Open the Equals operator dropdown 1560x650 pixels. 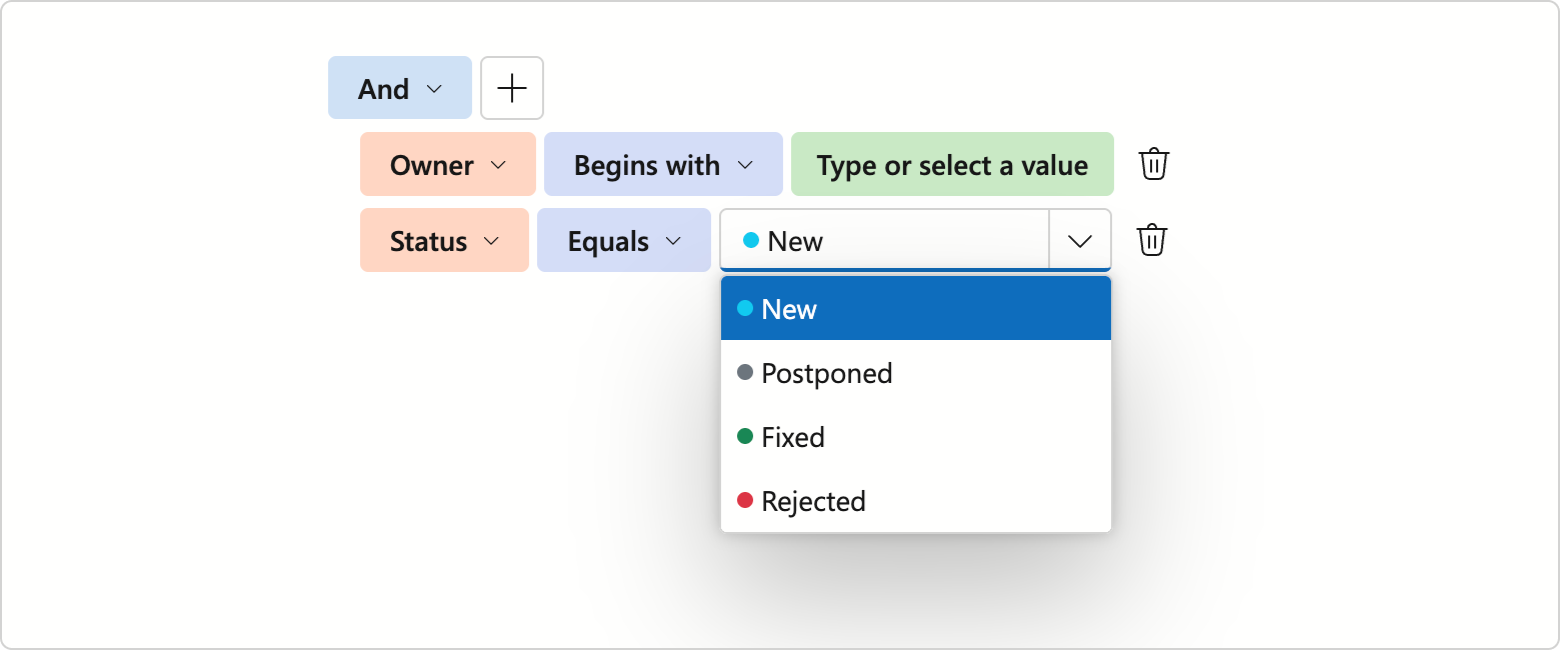(623, 240)
